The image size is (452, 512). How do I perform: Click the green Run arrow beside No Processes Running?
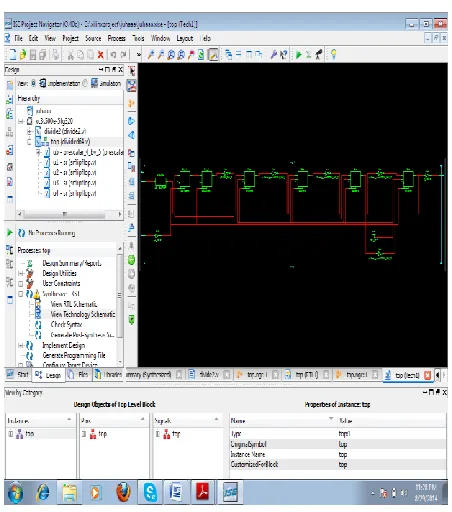pos(10,233)
